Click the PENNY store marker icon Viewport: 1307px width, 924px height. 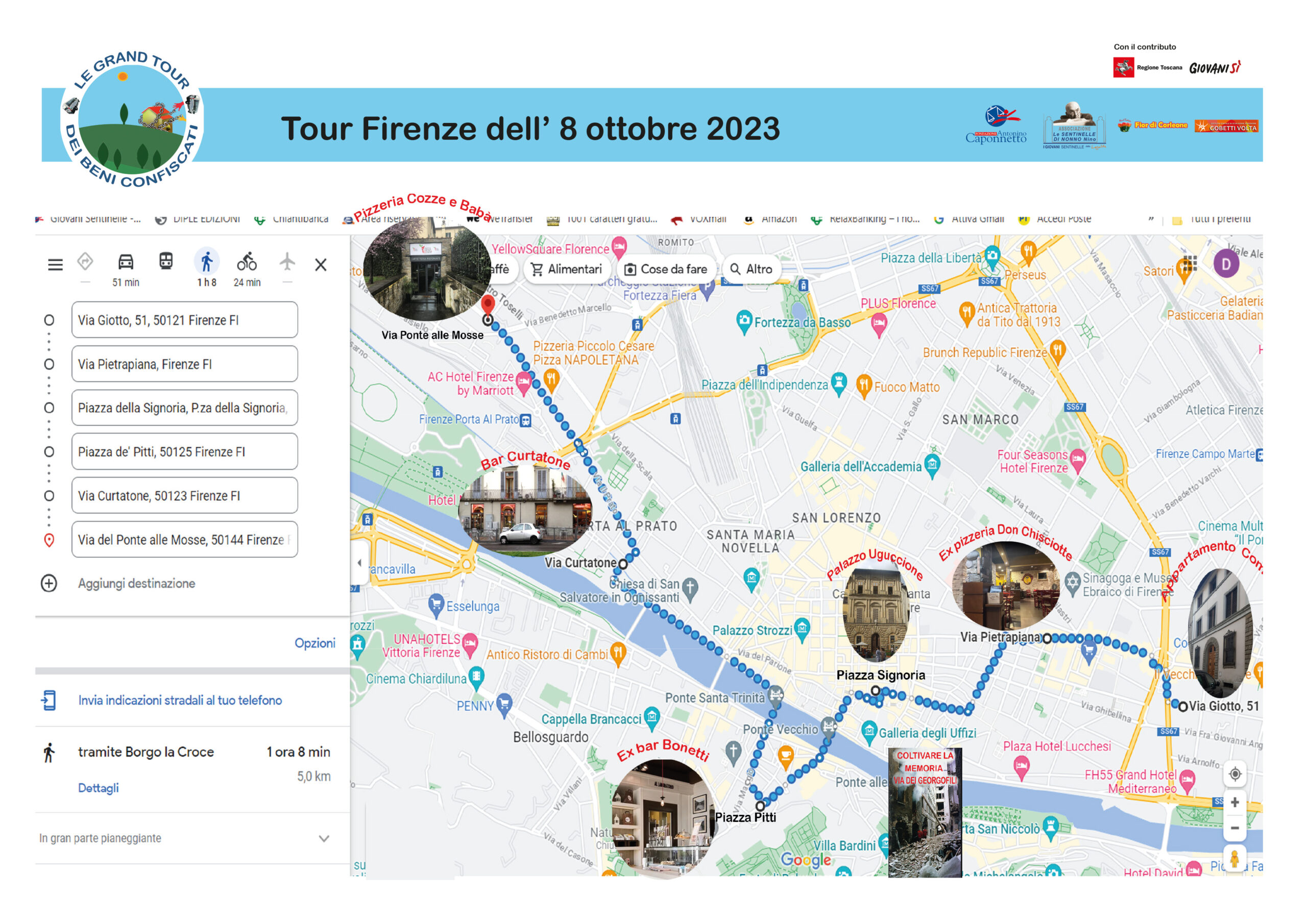click(x=504, y=705)
